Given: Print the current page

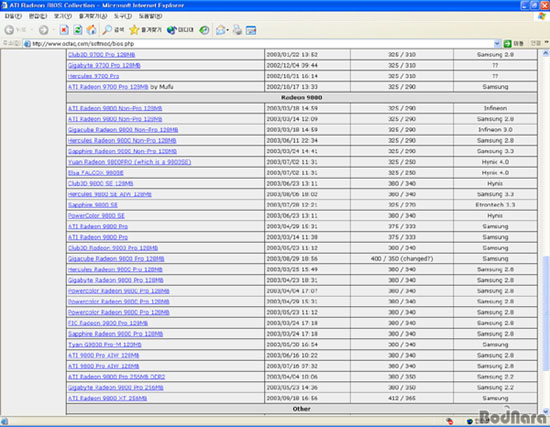Looking at the screenshot, I should tap(237, 30).
